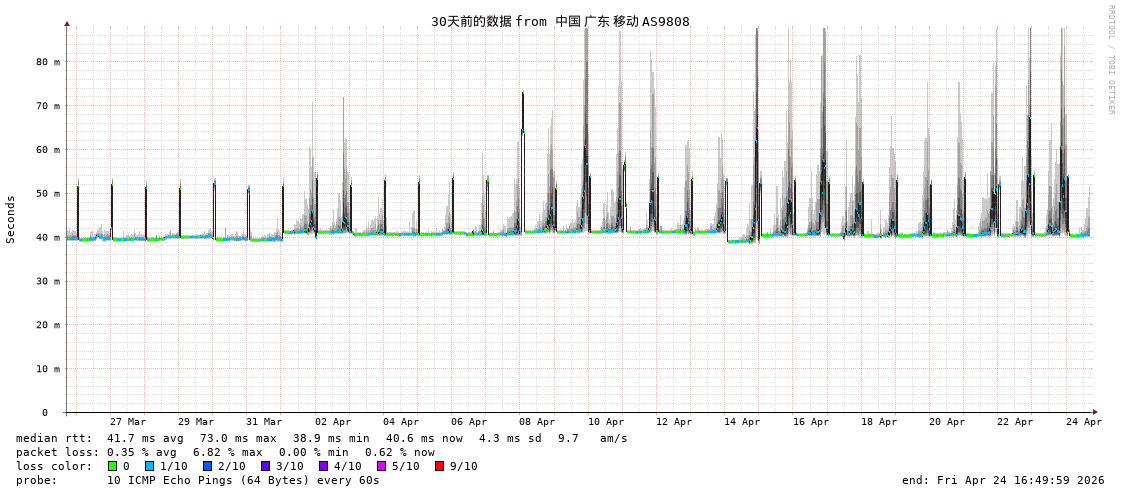The image size is (1121, 494).
Task: Click the 27 Mar date label
Action: tap(128, 422)
